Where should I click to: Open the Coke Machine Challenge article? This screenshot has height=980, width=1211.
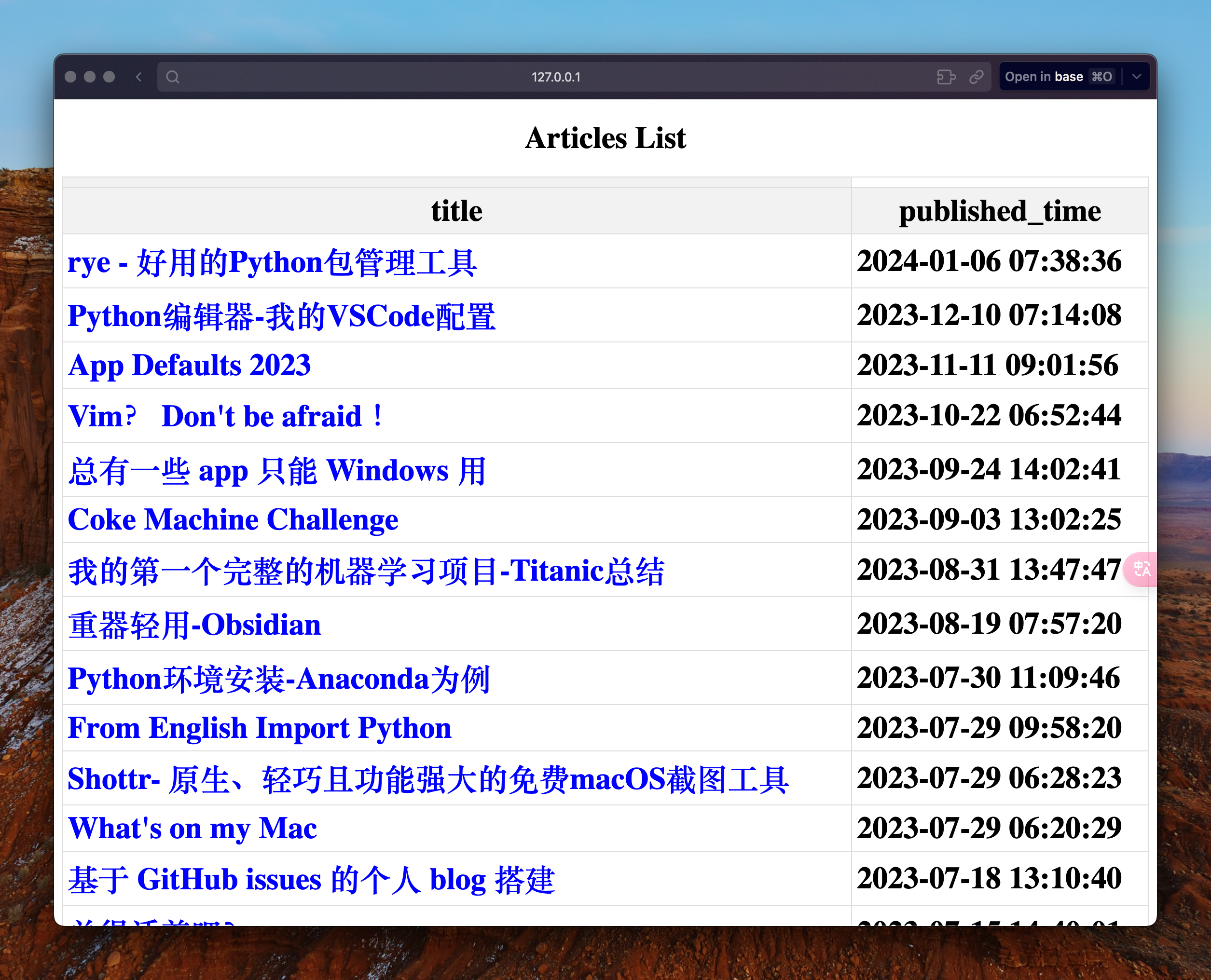(x=233, y=520)
